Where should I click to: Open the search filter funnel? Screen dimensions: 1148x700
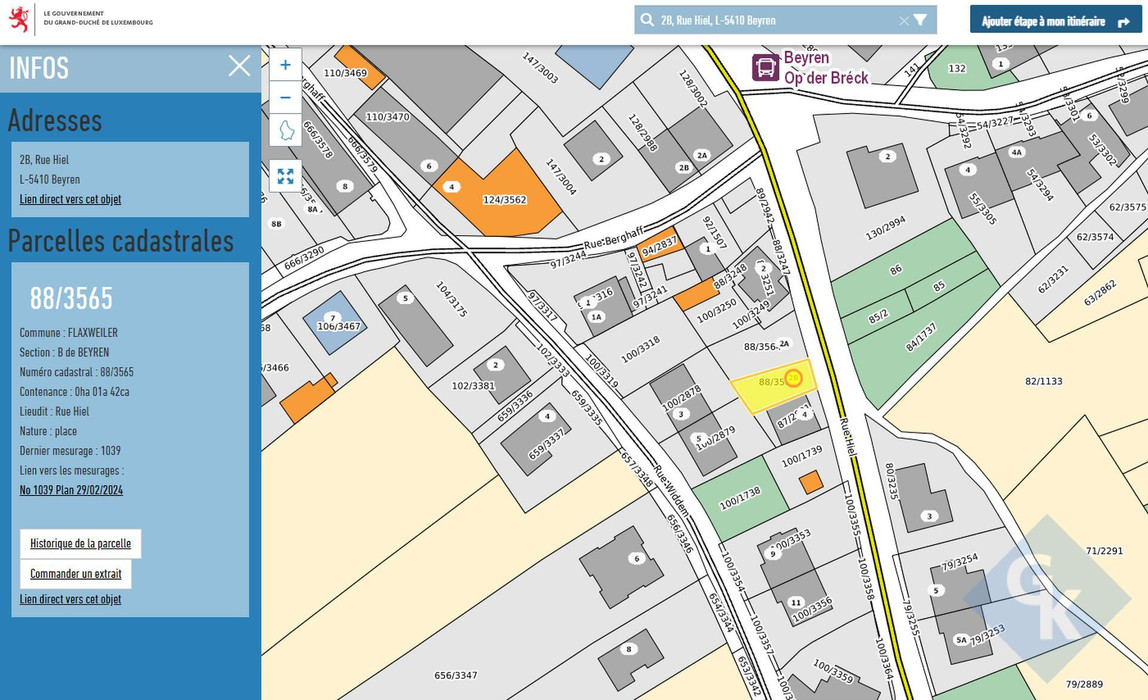pyautogui.click(x=921, y=20)
